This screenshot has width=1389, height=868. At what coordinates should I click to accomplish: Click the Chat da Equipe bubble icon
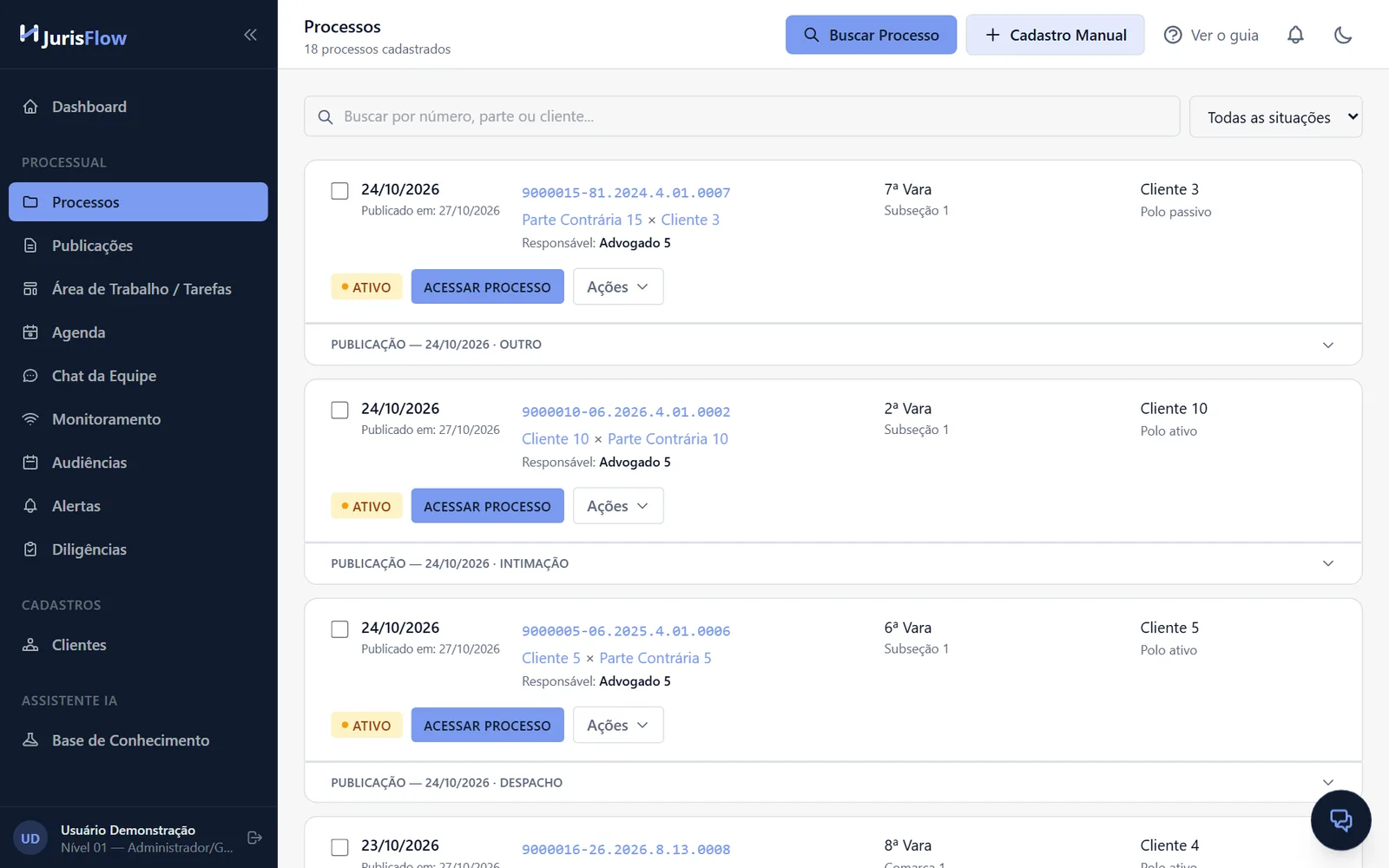pos(30,376)
